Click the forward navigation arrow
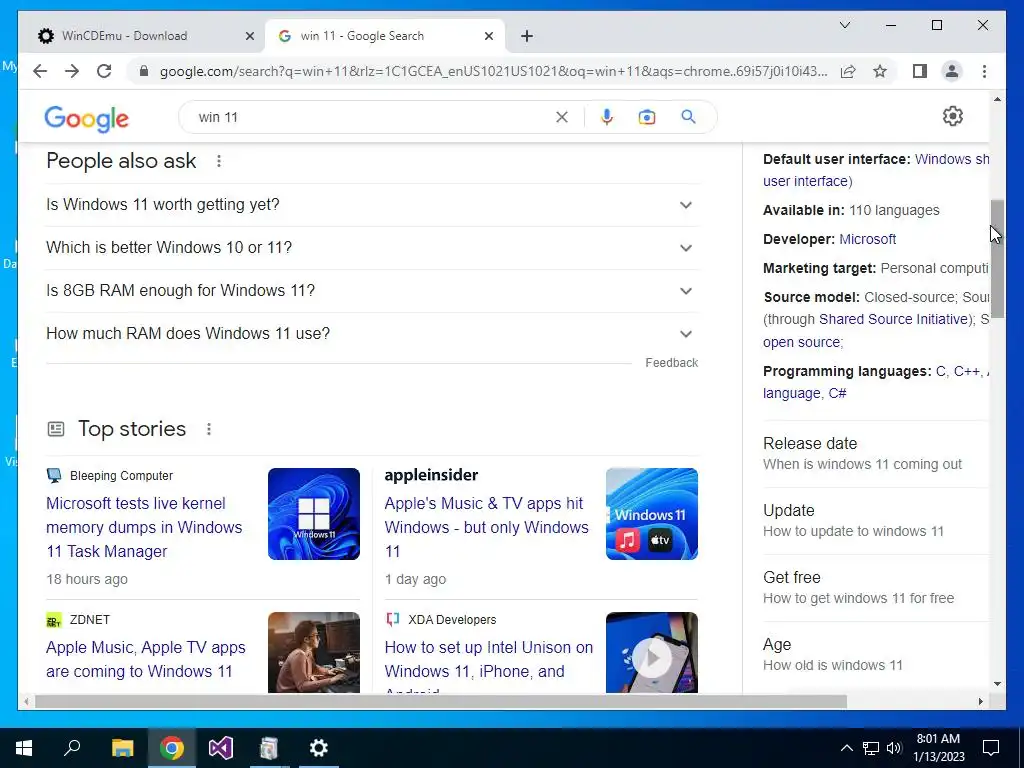Screen dimensions: 1024x768 tap(72, 71)
